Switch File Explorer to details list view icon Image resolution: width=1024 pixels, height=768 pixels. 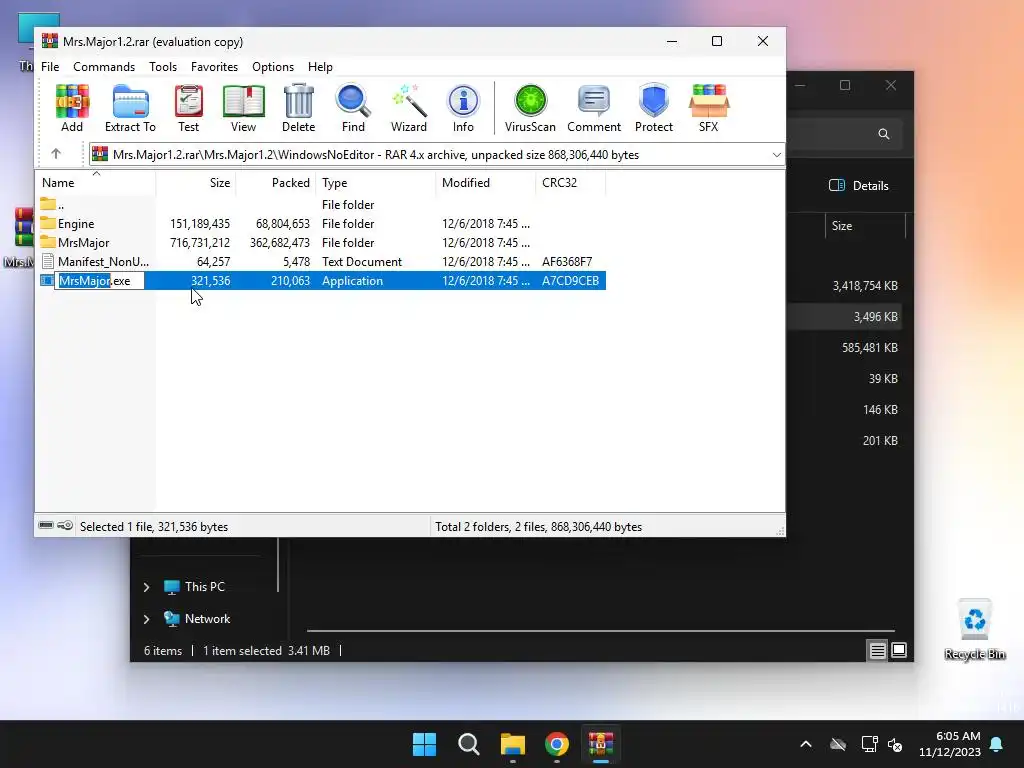(x=877, y=650)
